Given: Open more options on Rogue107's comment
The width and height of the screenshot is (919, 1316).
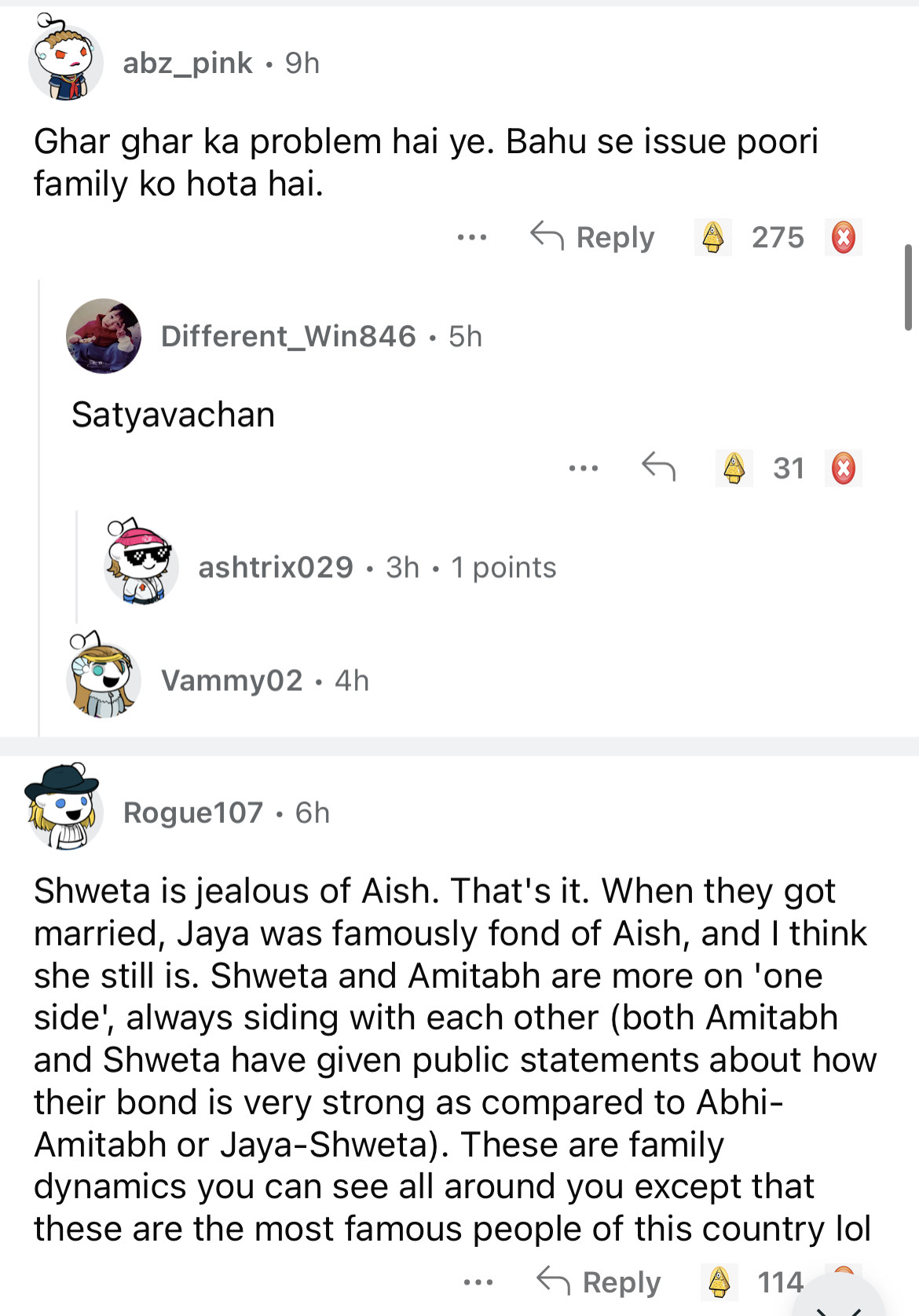Looking at the screenshot, I should [478, 1282].
